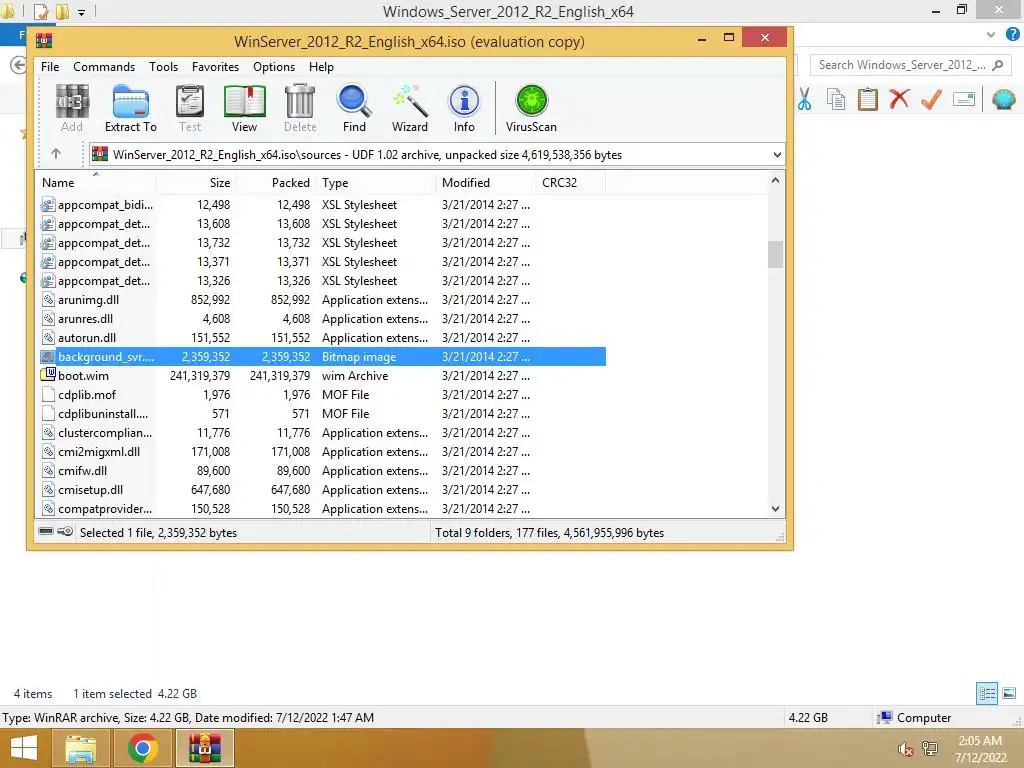Expand the Explorer ribbon chevron
1024x768 pixels.
point(991,35)
